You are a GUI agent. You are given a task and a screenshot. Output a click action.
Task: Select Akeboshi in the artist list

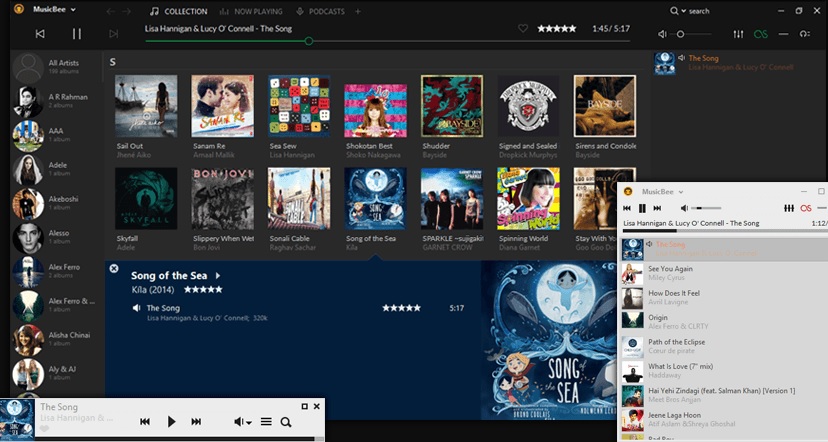coord(57,203)
